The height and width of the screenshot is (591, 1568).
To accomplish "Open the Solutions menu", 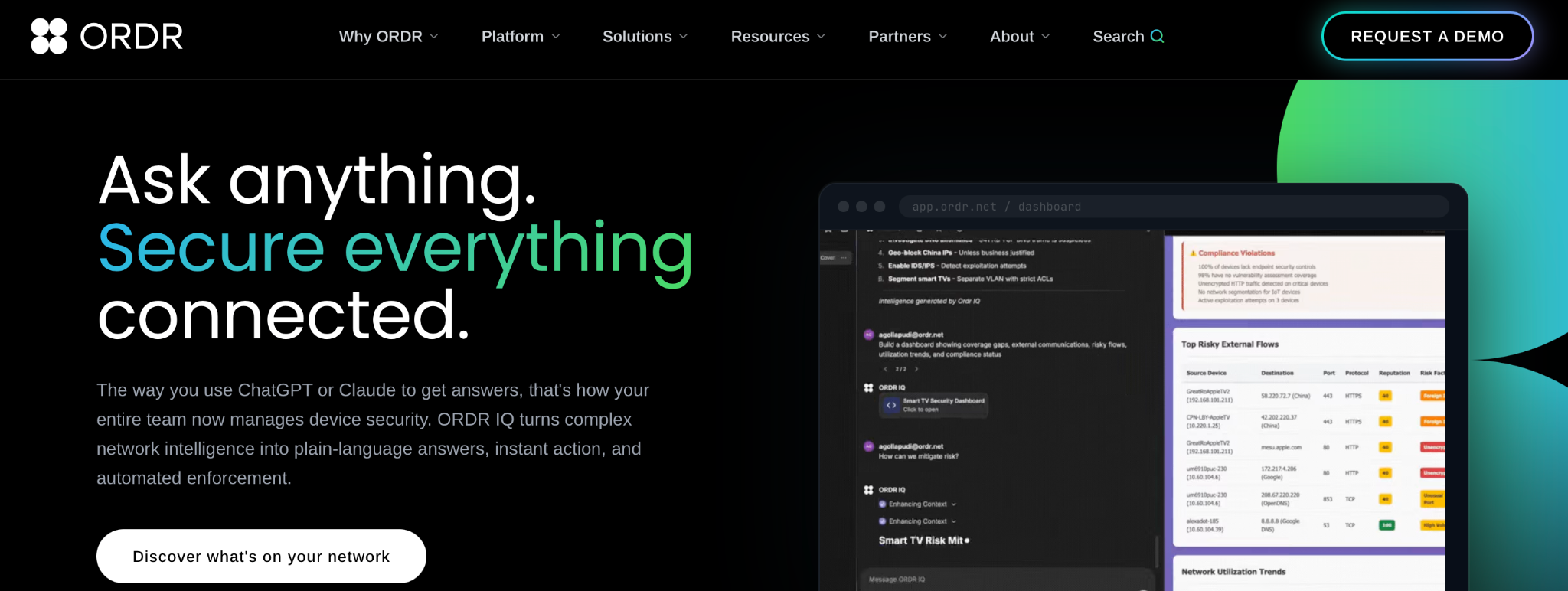I will coord(645,36).
